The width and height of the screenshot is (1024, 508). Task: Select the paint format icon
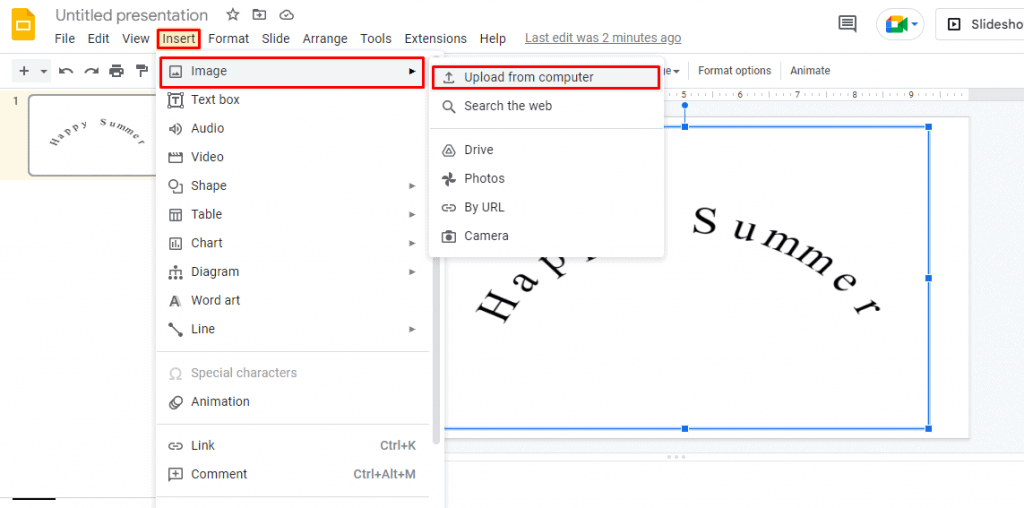[141, 71]
